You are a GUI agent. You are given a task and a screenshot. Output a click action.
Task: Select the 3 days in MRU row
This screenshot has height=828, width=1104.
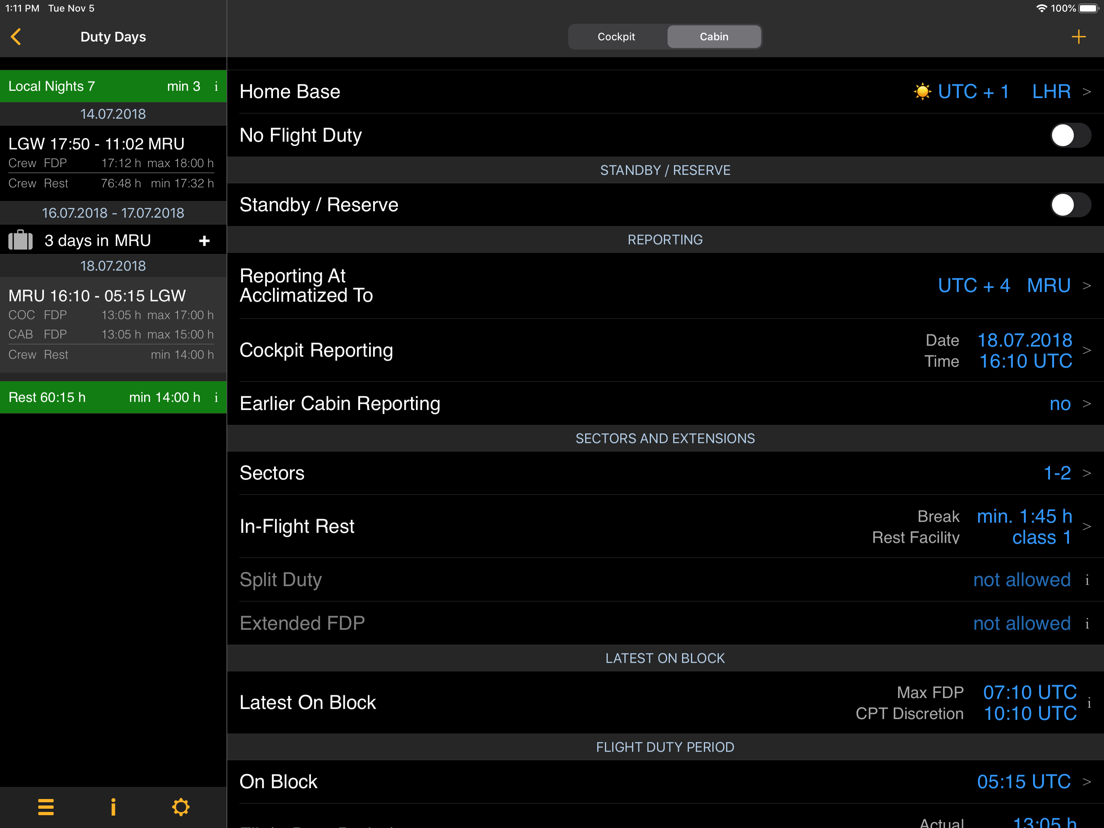[113, 241]
